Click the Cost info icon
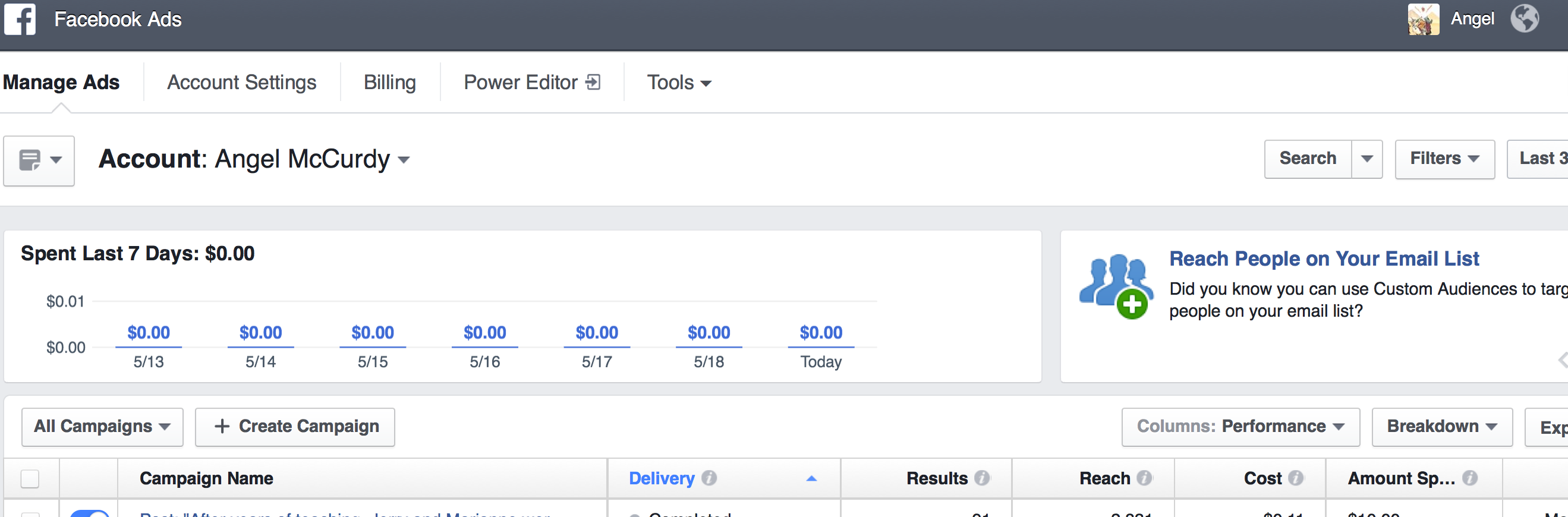 click(1295, 478)
